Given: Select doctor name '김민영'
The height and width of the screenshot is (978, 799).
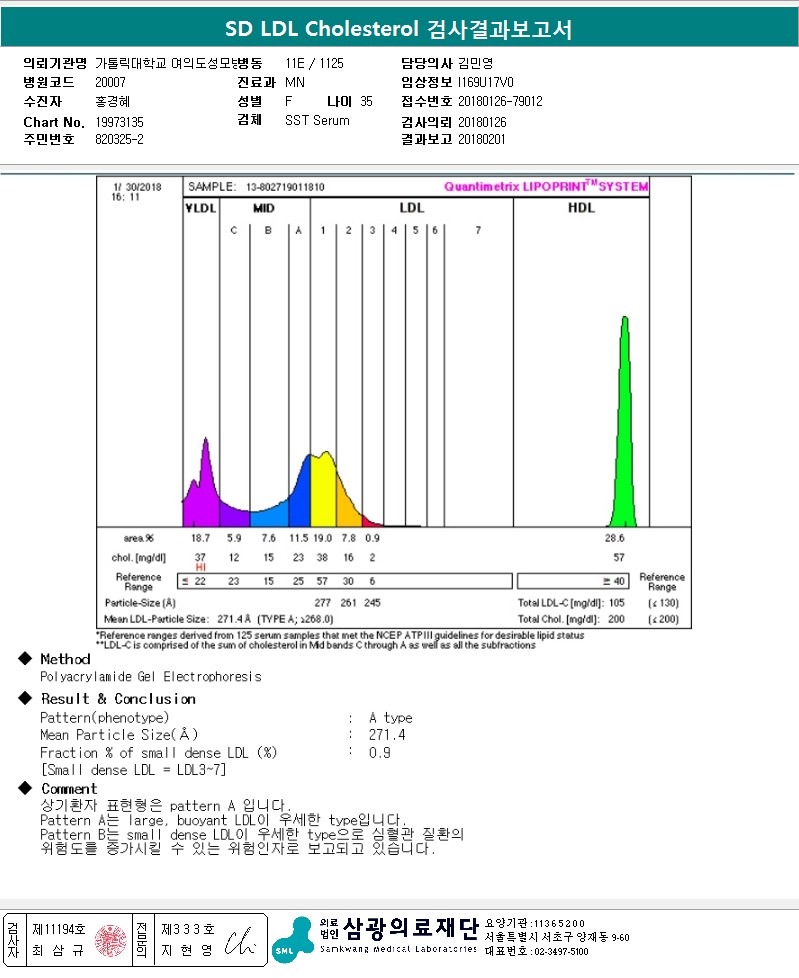Looking at the screenshot, I should tap(476, 63).
